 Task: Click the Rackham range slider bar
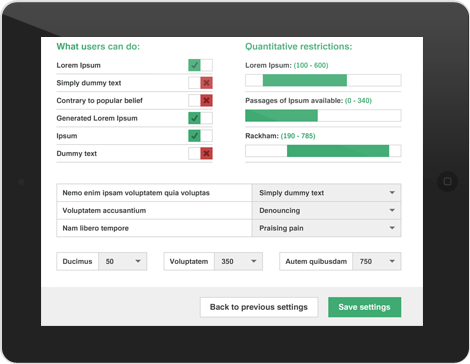(x=323, y=151)
